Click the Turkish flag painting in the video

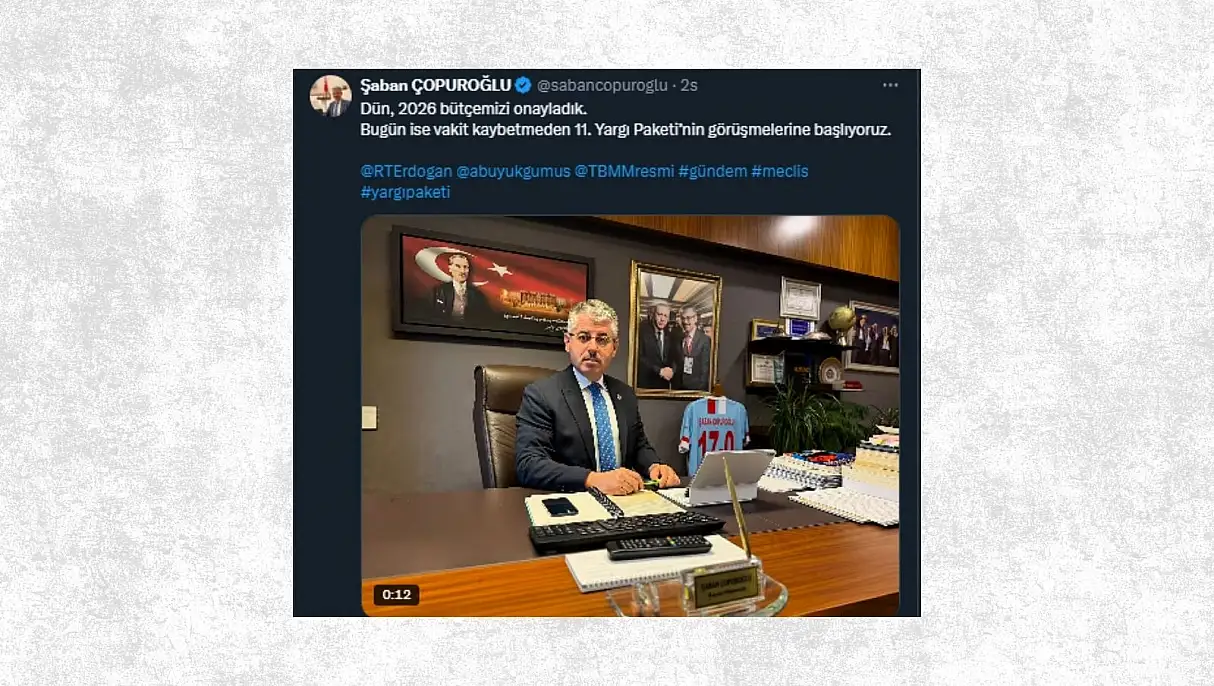(492, 285)
